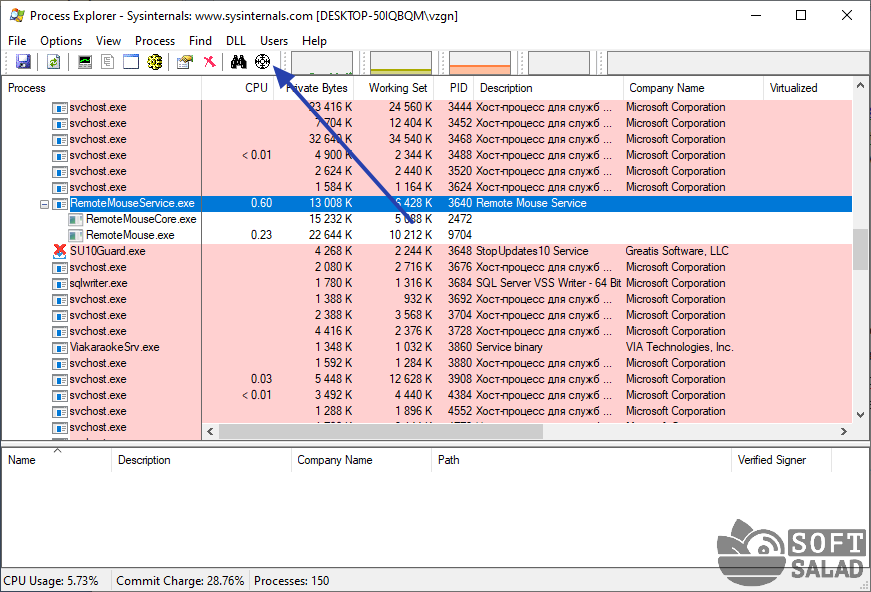Open the Users menu

274,41
